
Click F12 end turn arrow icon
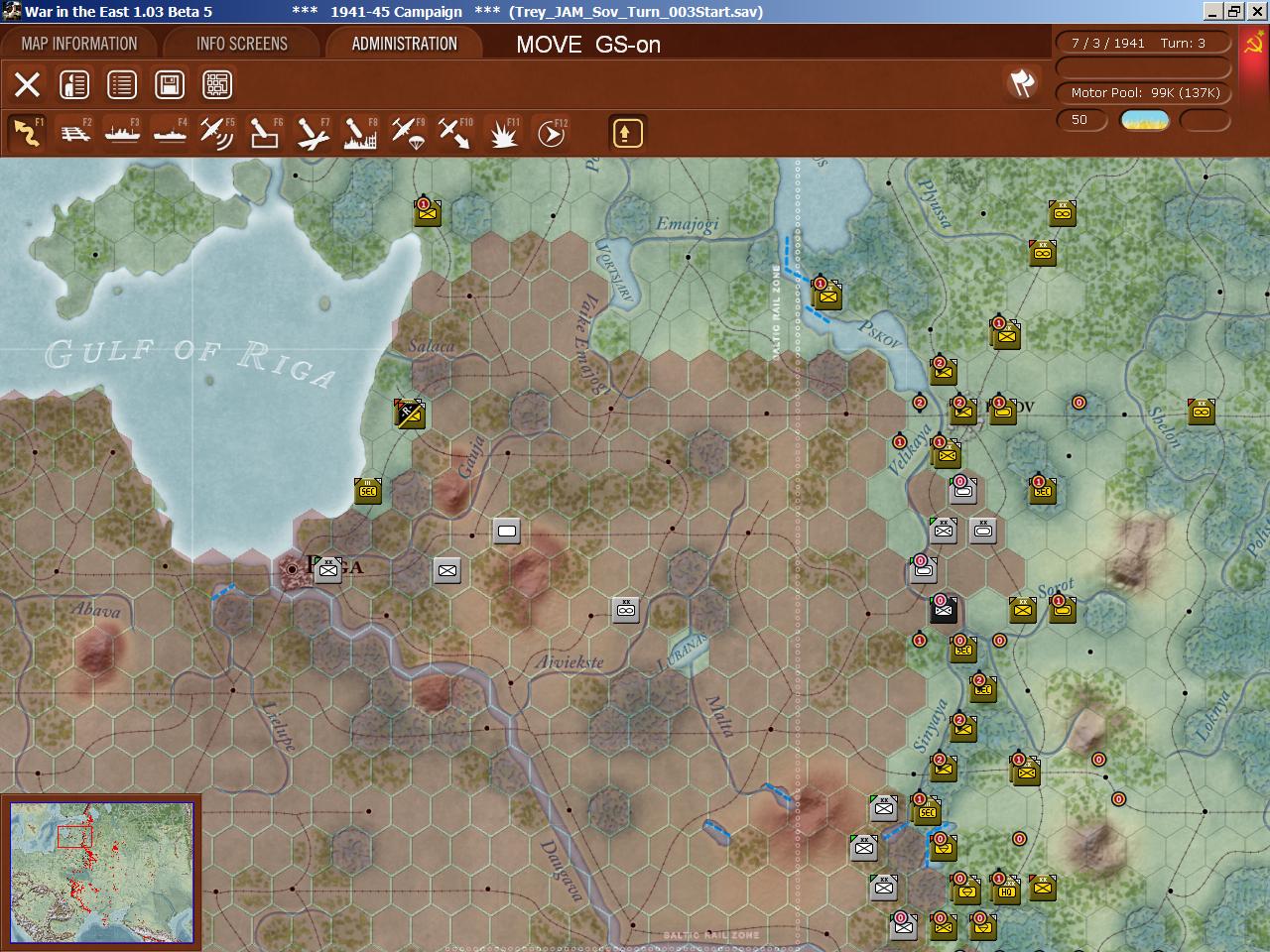(551, 133)
